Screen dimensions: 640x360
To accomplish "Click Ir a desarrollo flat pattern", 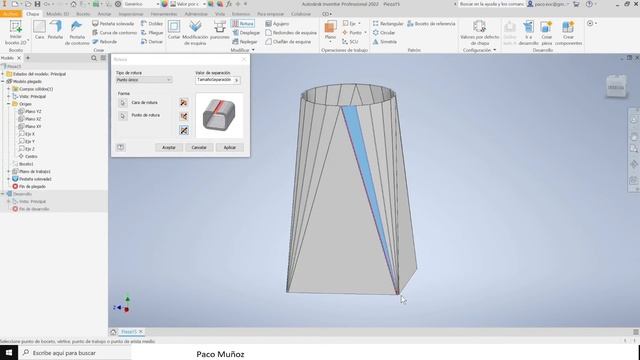I will (x=528, y=32).
